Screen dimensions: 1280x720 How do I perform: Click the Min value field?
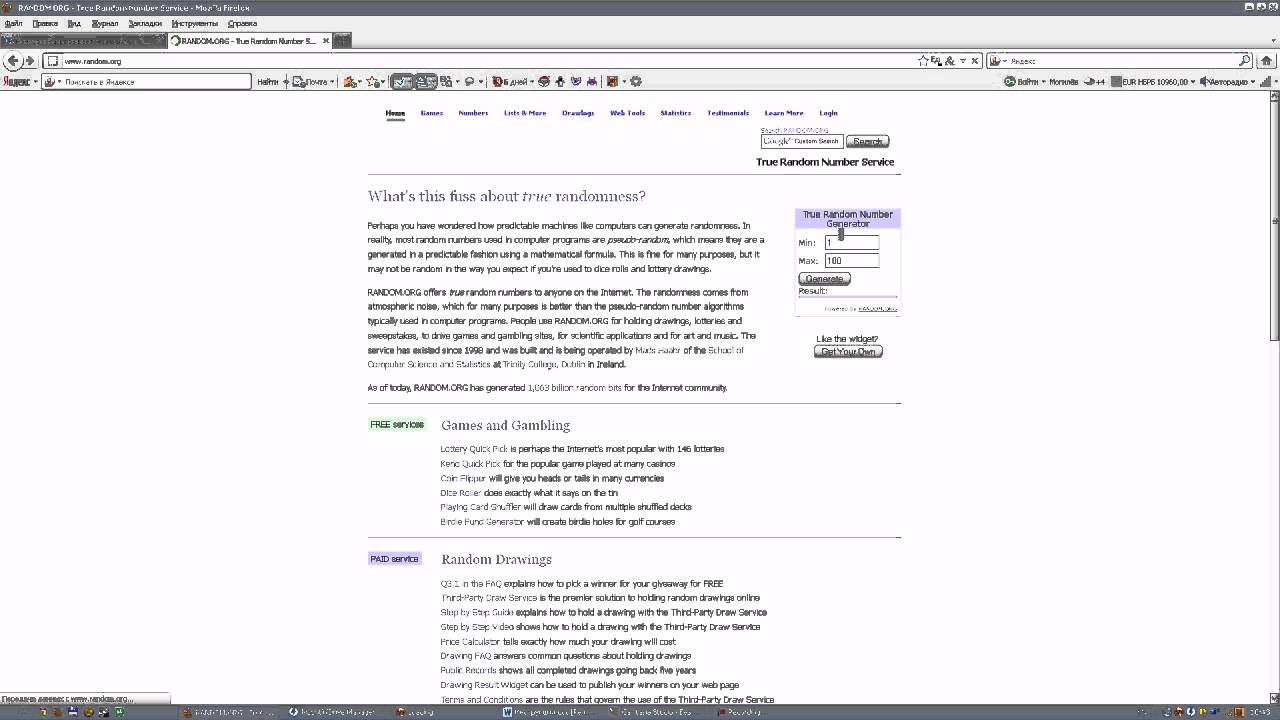point(852,242)
